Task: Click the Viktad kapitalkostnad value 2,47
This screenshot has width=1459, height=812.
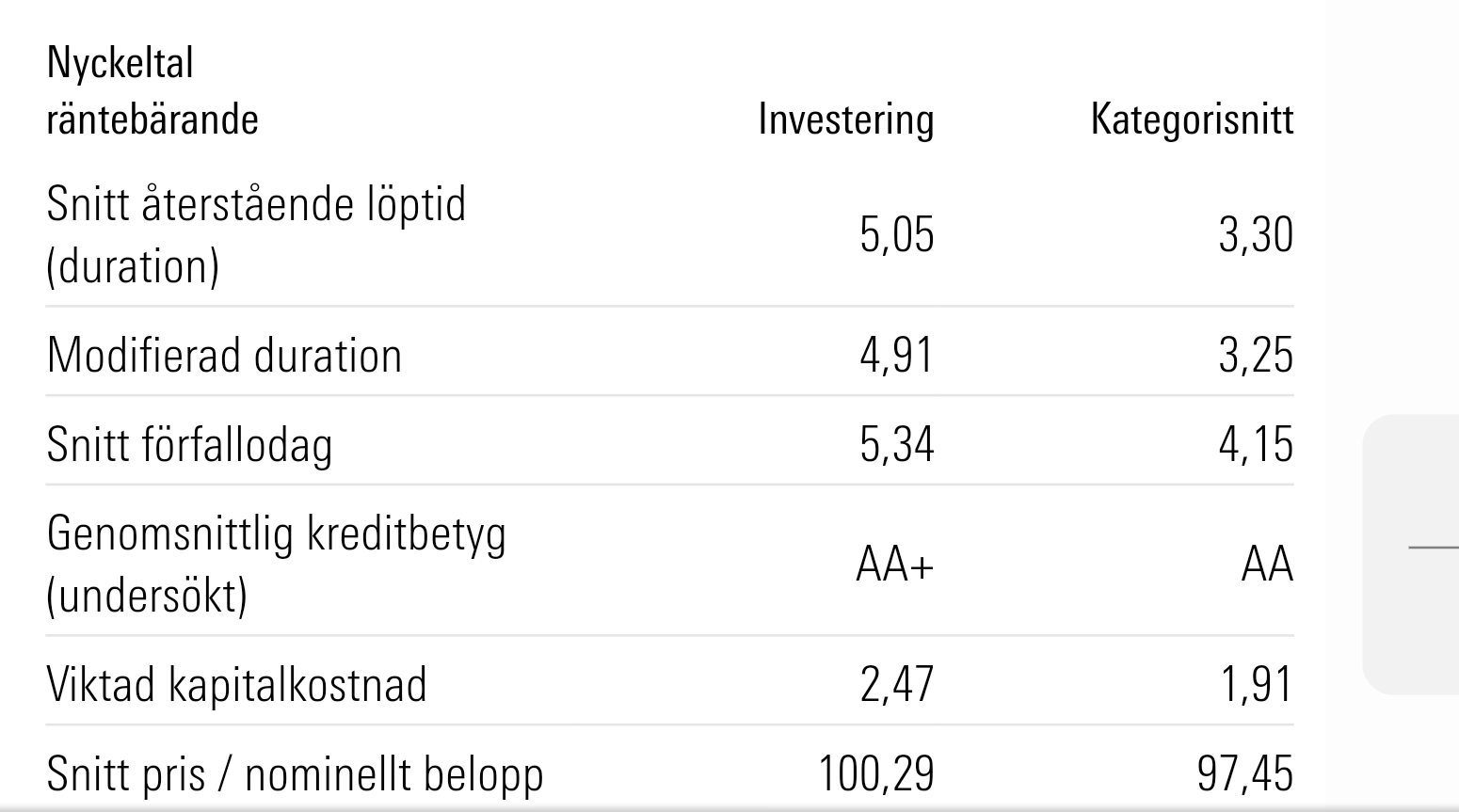Action: 896,684
